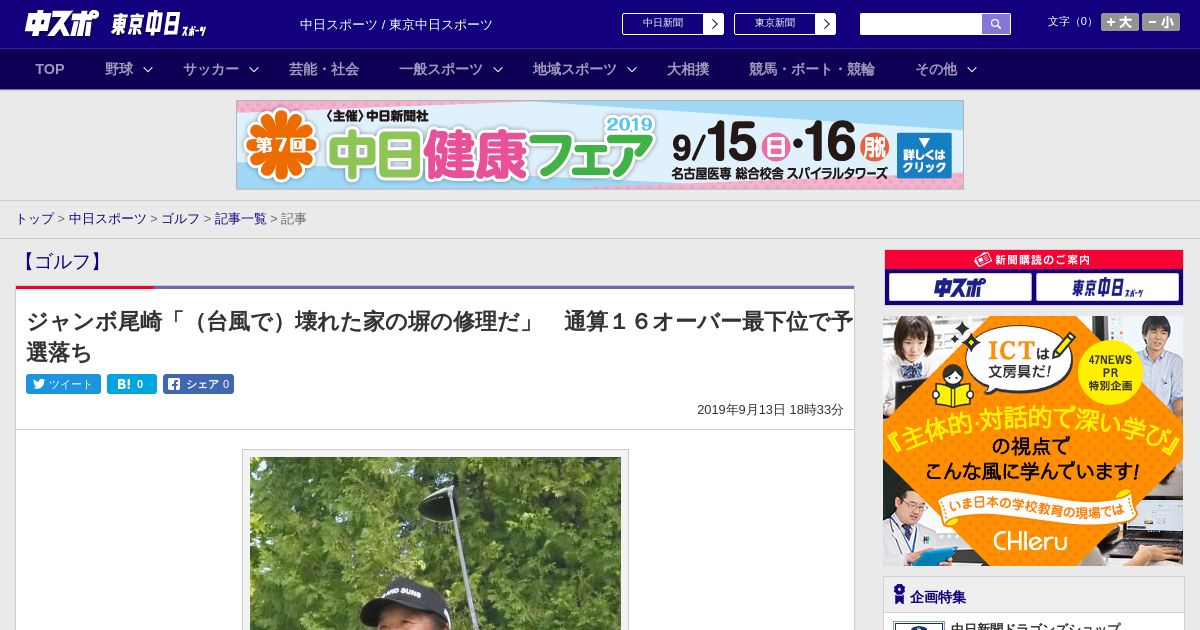The image size is (1200, 630).
Task: Open the 地域スポーツ menu item
Action: pyautogui.click(x=575, y=69)
